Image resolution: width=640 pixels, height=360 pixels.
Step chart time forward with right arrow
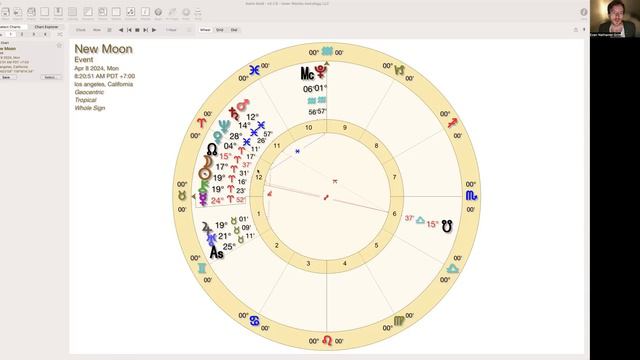(x=154, y=30)
